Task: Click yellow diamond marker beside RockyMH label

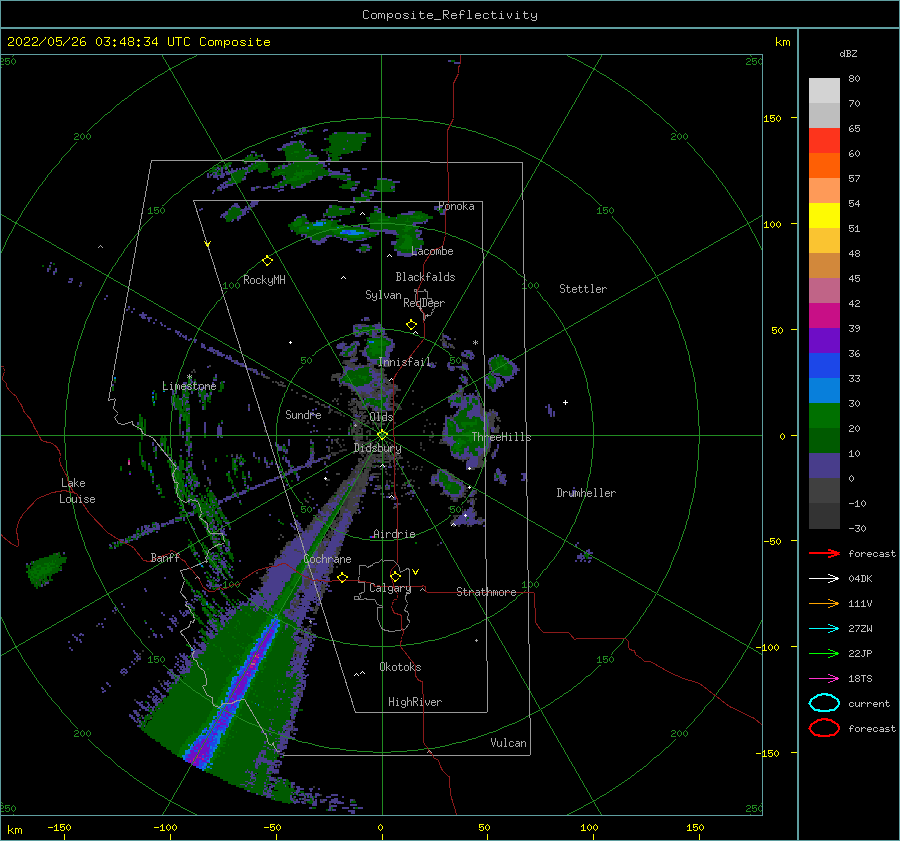Action: 267,261
